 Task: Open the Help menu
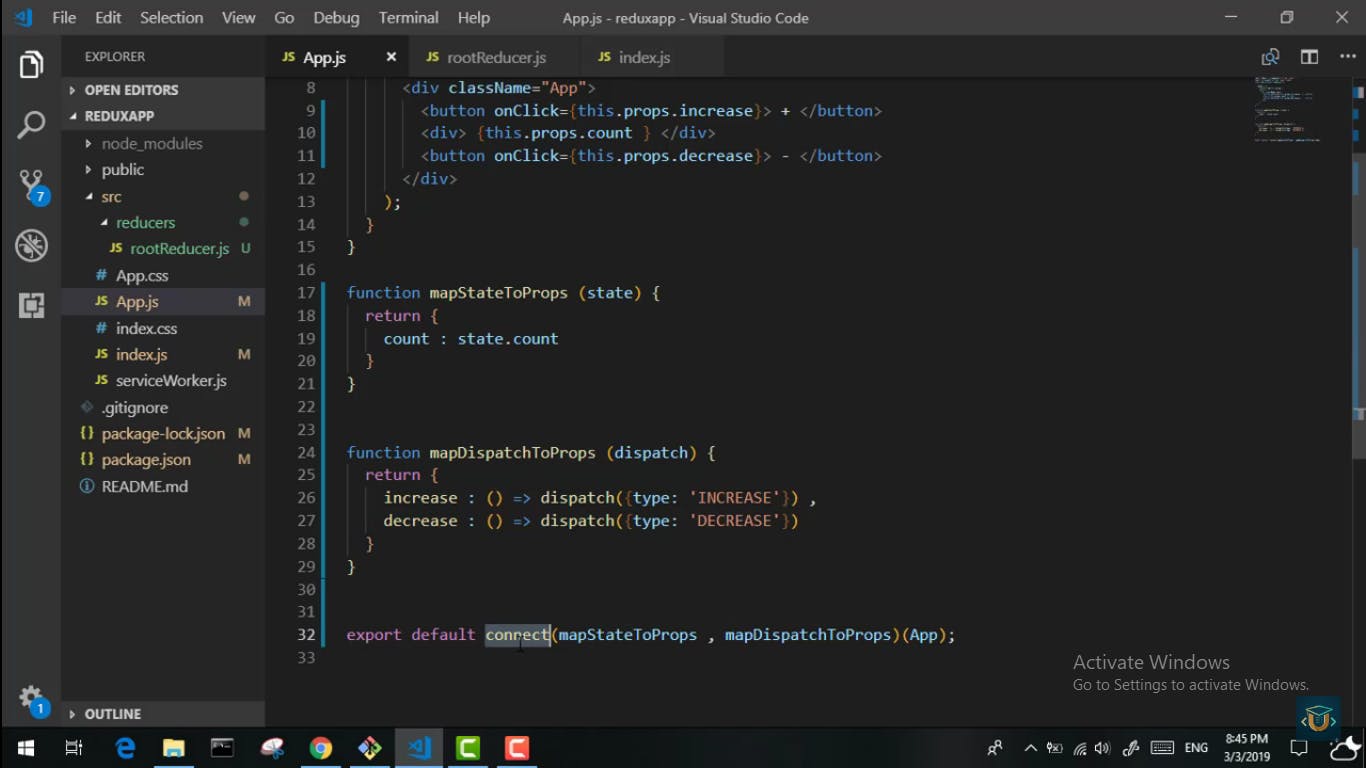[x=473, y=18]
